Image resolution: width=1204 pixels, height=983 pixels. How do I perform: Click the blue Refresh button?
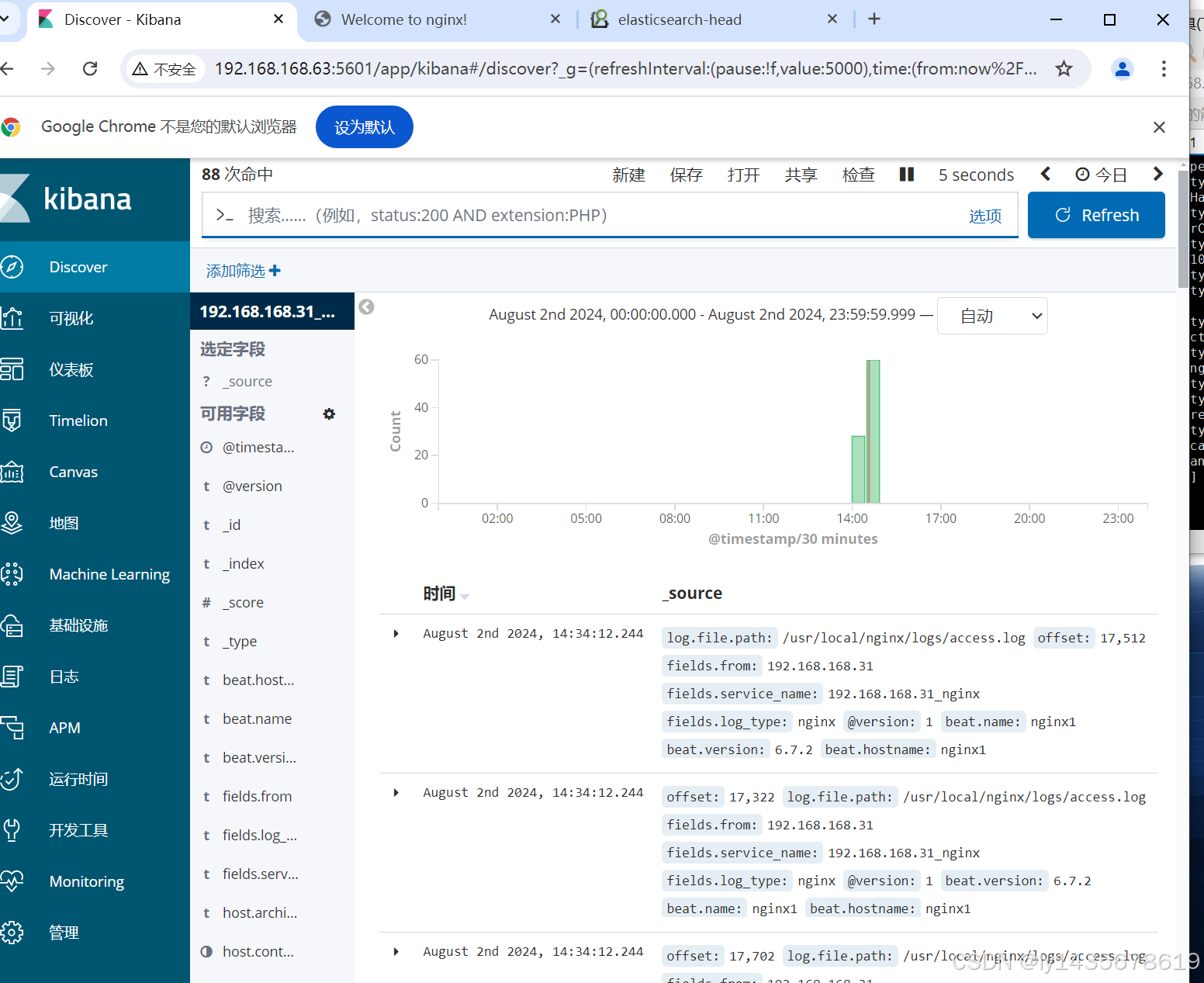(x=1095, y=215)
